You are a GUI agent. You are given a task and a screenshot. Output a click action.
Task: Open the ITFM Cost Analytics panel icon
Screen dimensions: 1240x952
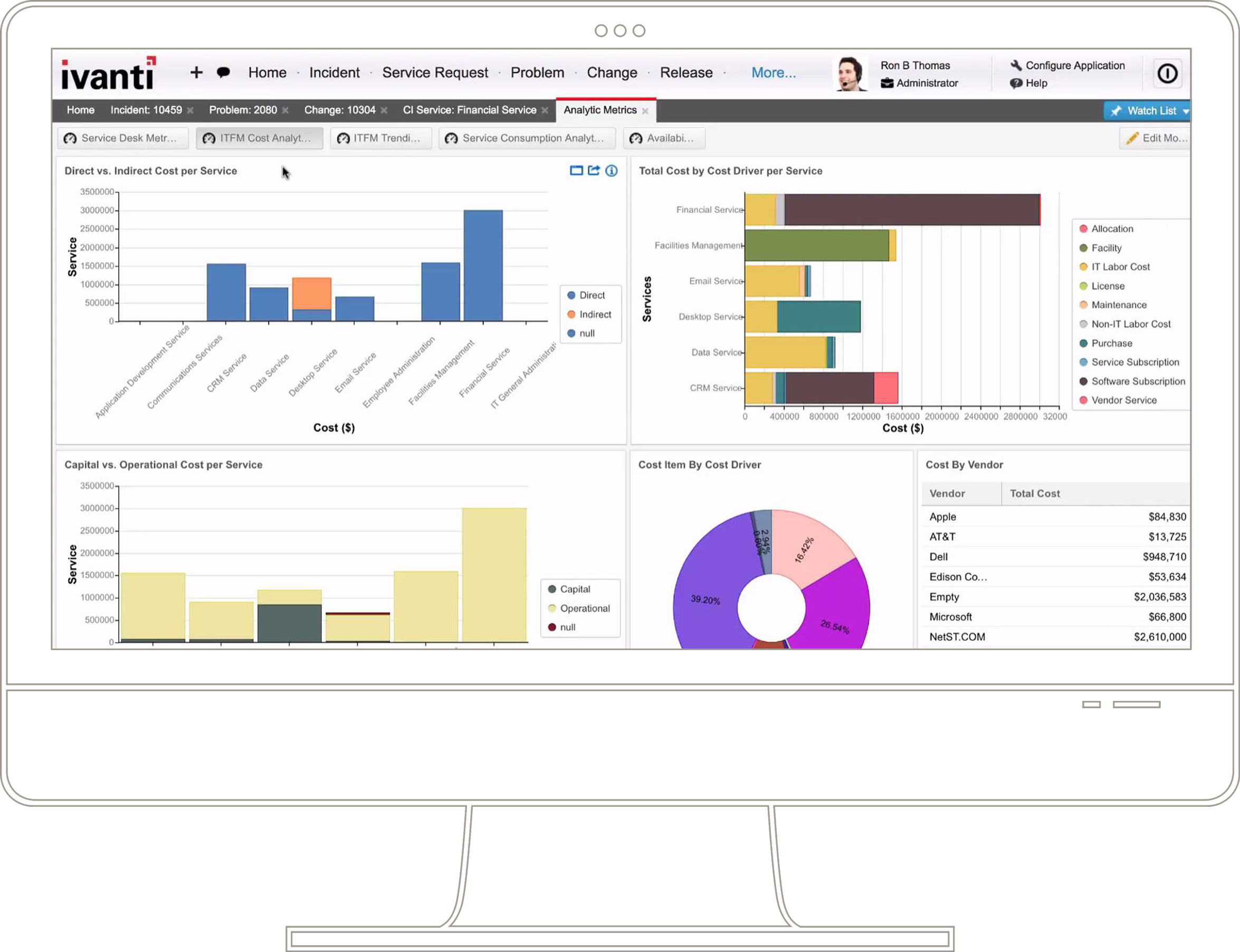coord(208,138)
